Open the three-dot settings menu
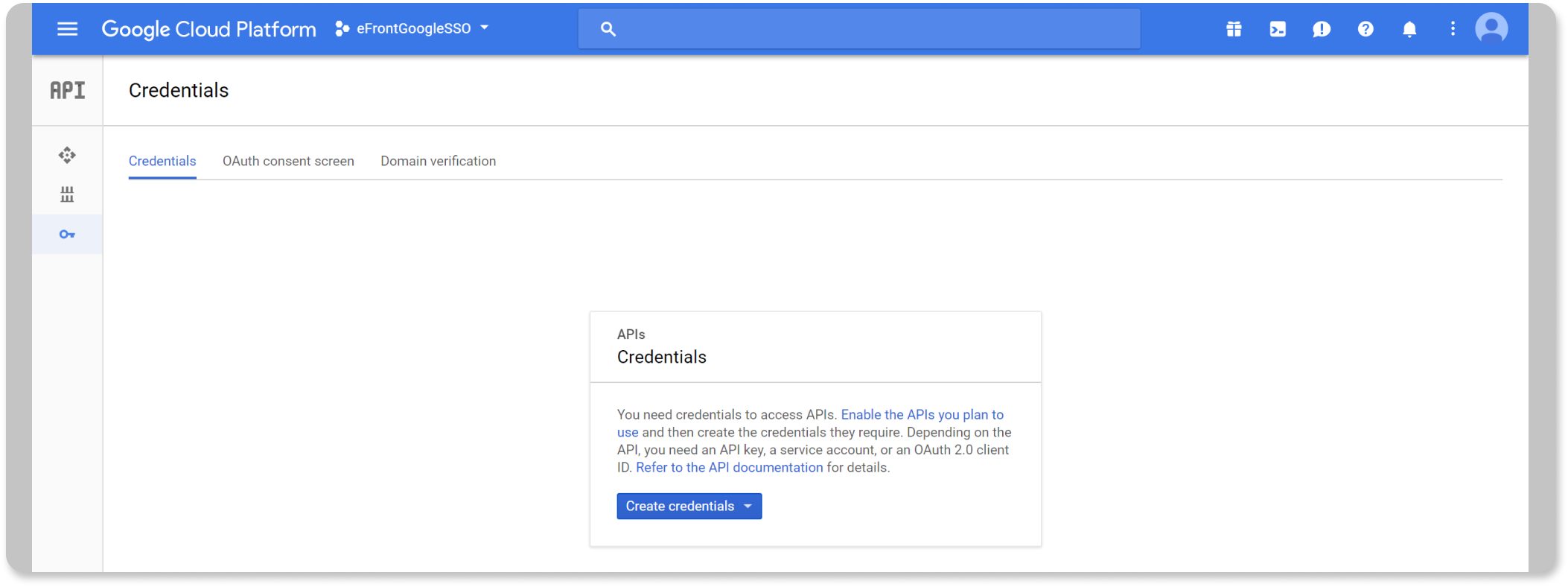This screenshot has width=1568, height=587. [1453, 29]
